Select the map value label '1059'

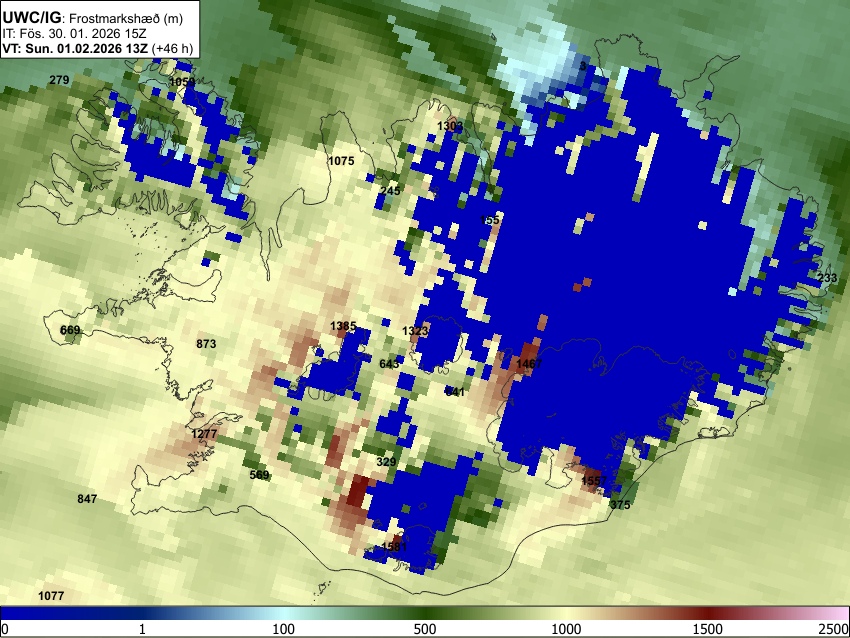pyautogui.click(x=182, y=82)
